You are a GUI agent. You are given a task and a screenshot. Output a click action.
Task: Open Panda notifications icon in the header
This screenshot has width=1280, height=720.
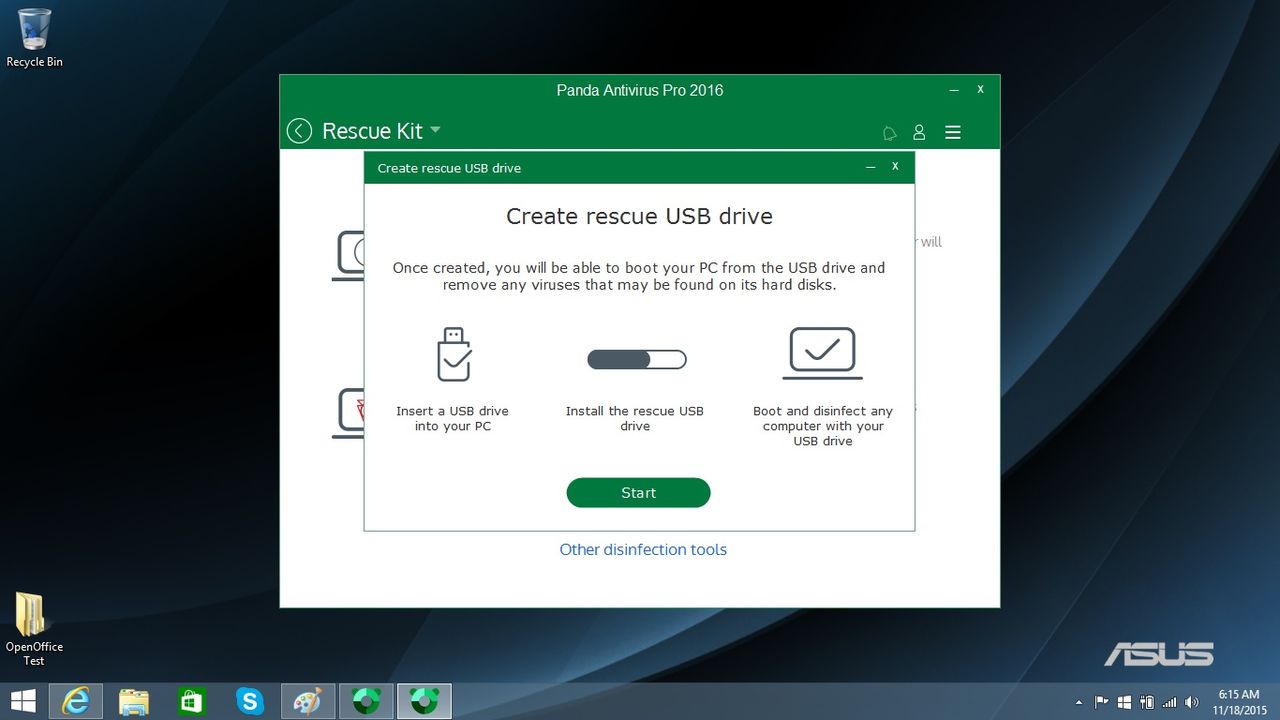[889, 132]
